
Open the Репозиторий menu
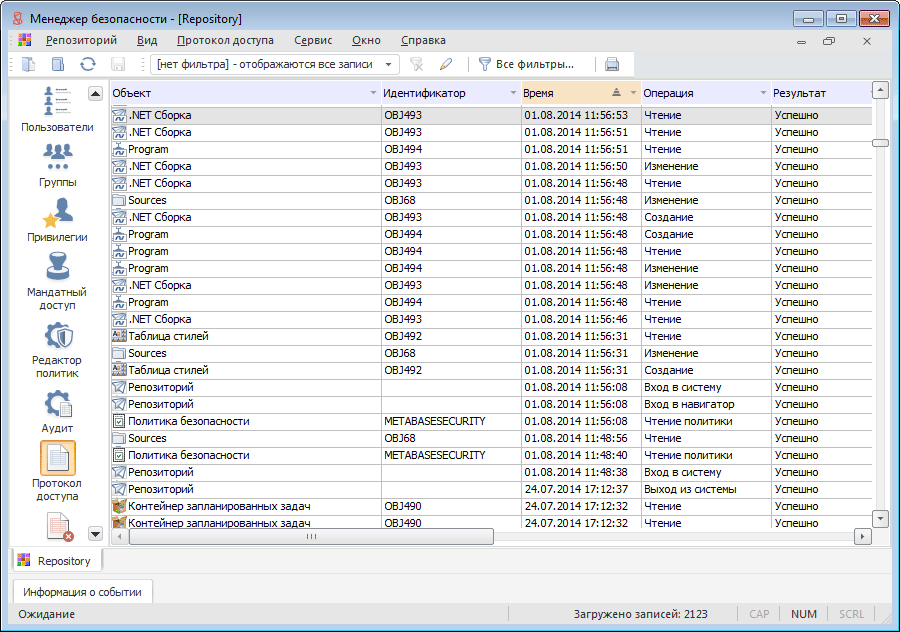point(81,41)
